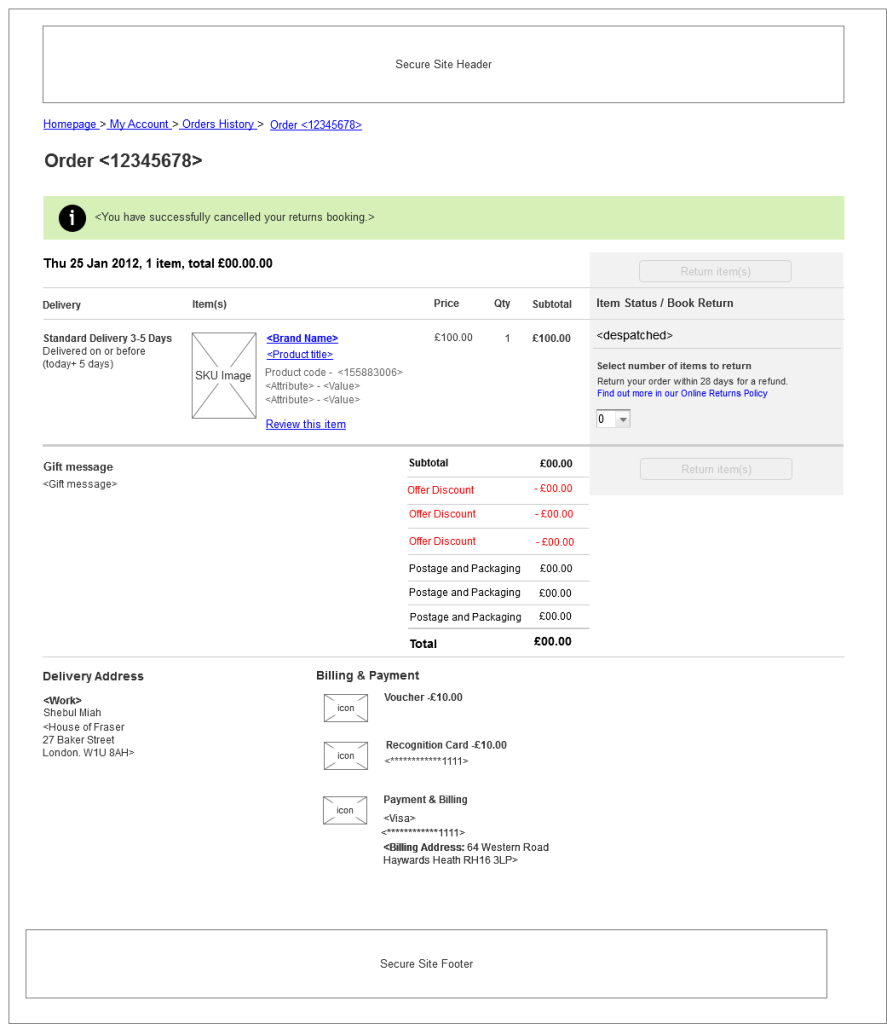Screen dimensions: 887x1024
Task: Click the info icon in the green banner
Action: coord(71,217)
